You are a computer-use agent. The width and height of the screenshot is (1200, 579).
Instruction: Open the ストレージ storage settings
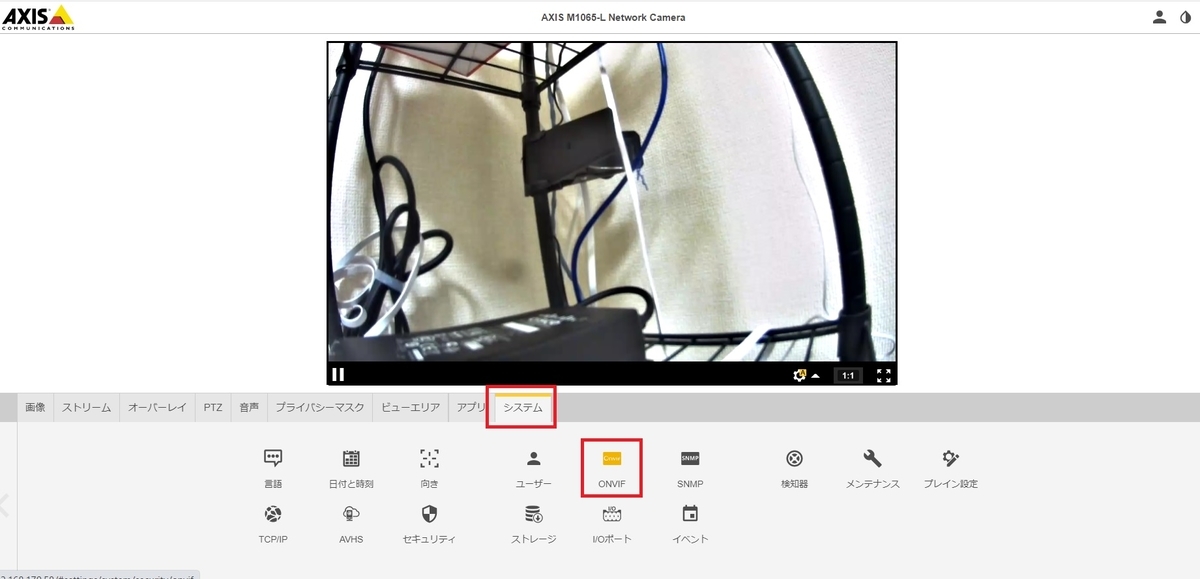[533, 523]
